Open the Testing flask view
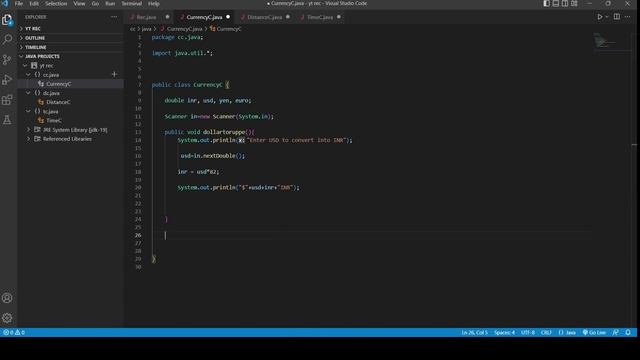This screenshot has height=360, width=640. coord(7,120)
